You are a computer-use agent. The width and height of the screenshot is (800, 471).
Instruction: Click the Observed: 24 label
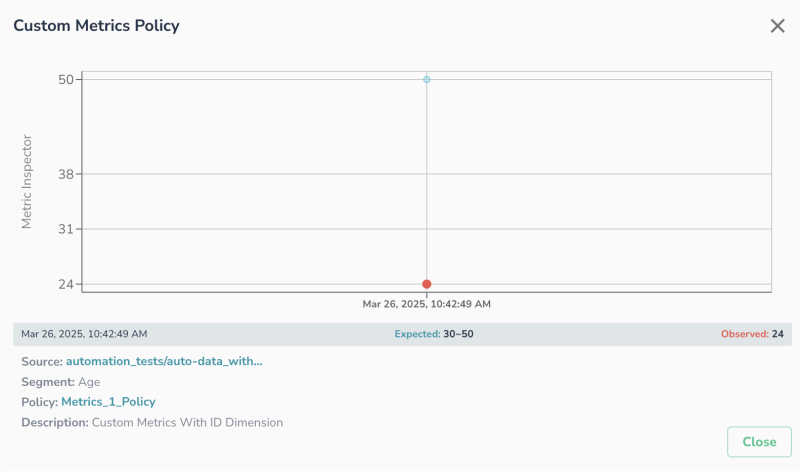[751, 334]
